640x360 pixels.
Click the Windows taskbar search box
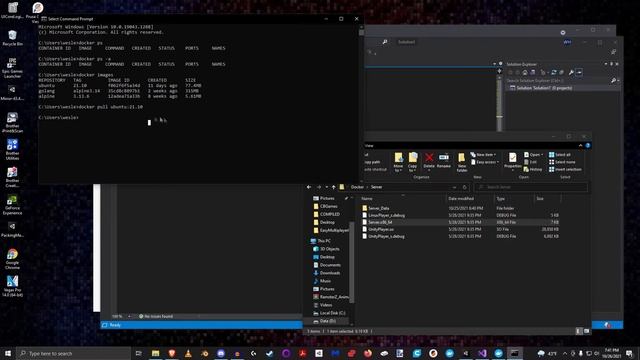(x=73, y=353)
